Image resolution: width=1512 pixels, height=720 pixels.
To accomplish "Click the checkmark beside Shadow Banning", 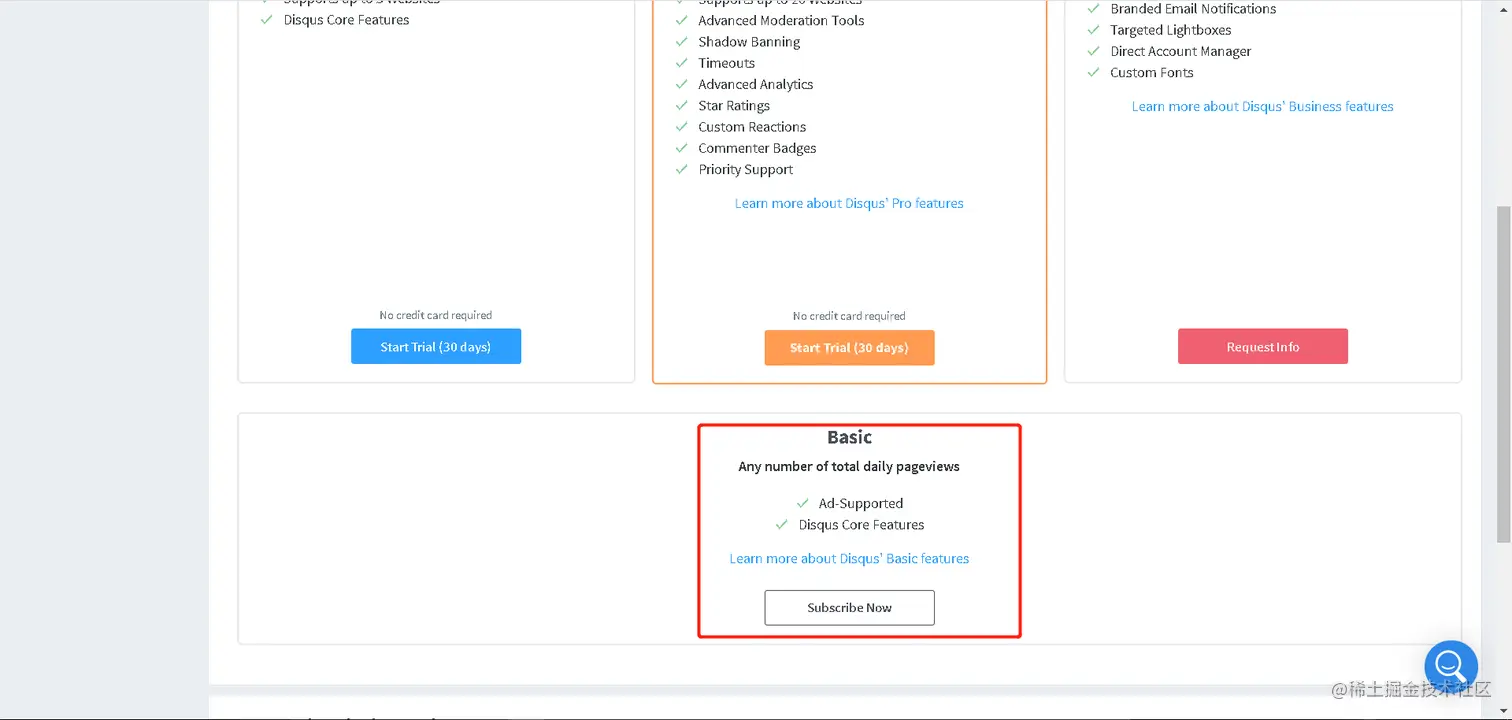I will pos(681,42).
